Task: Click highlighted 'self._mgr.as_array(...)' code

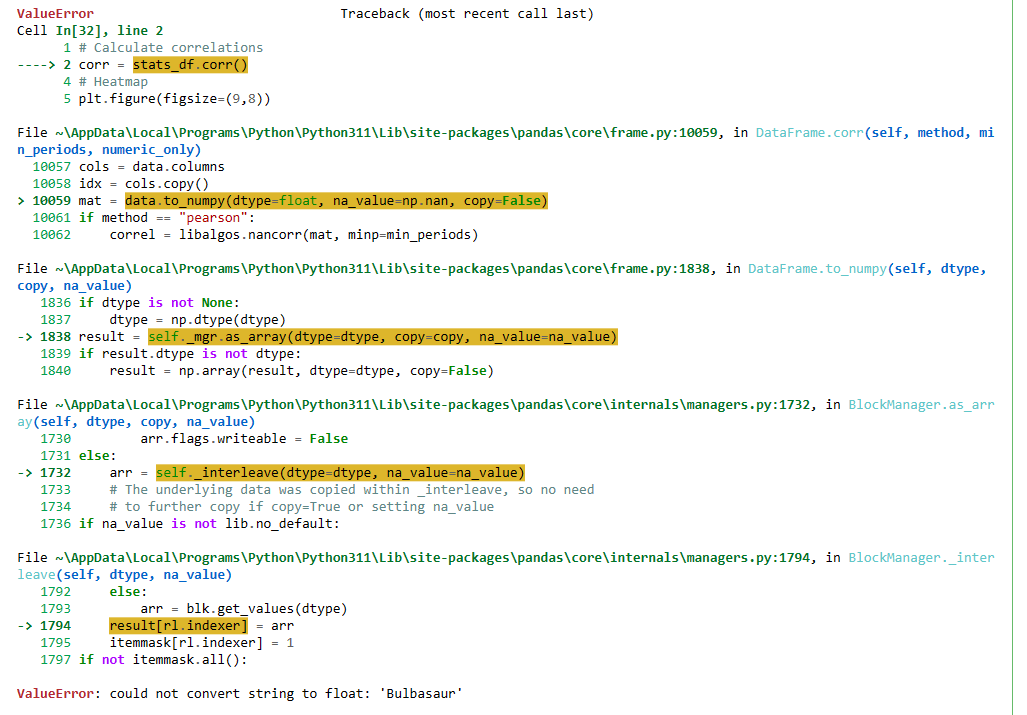Action: 383,337
